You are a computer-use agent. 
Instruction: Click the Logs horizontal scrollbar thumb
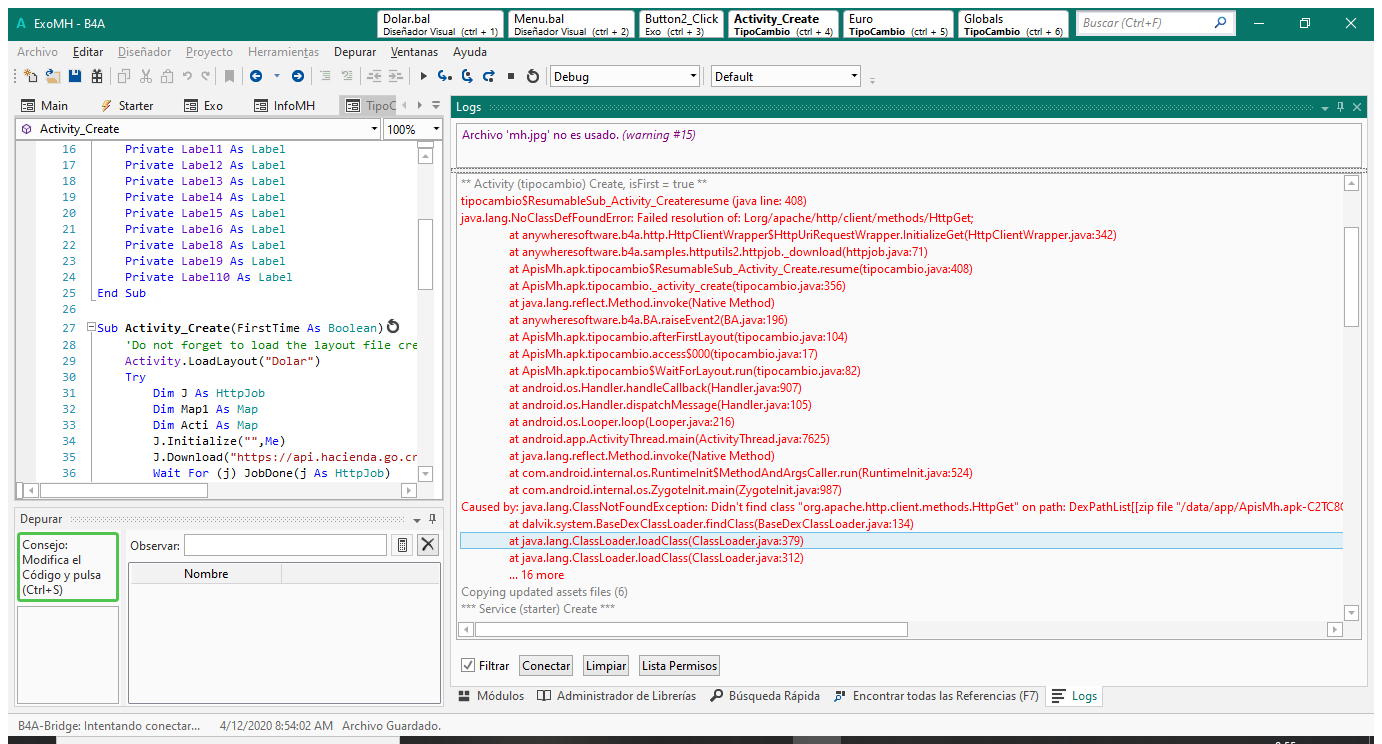[x=690, y=630]
